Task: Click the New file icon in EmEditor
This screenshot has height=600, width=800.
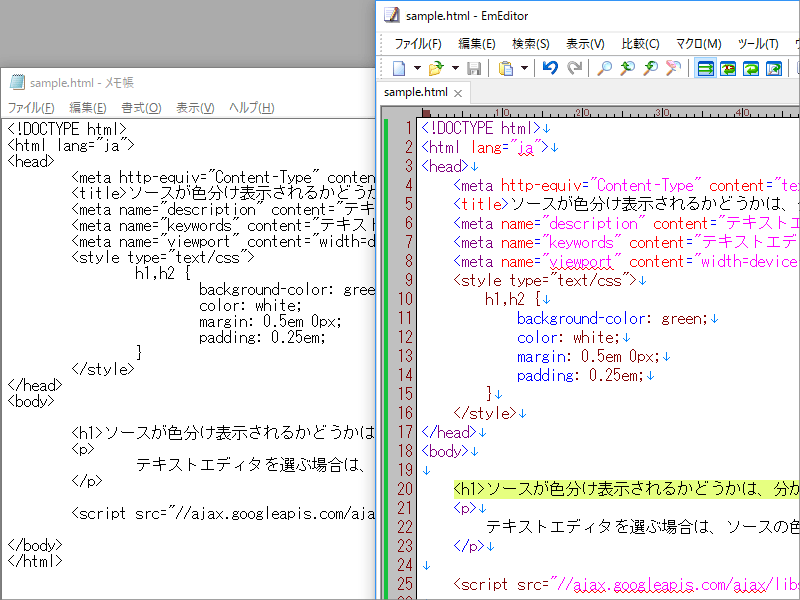Action: pos(400,69)
